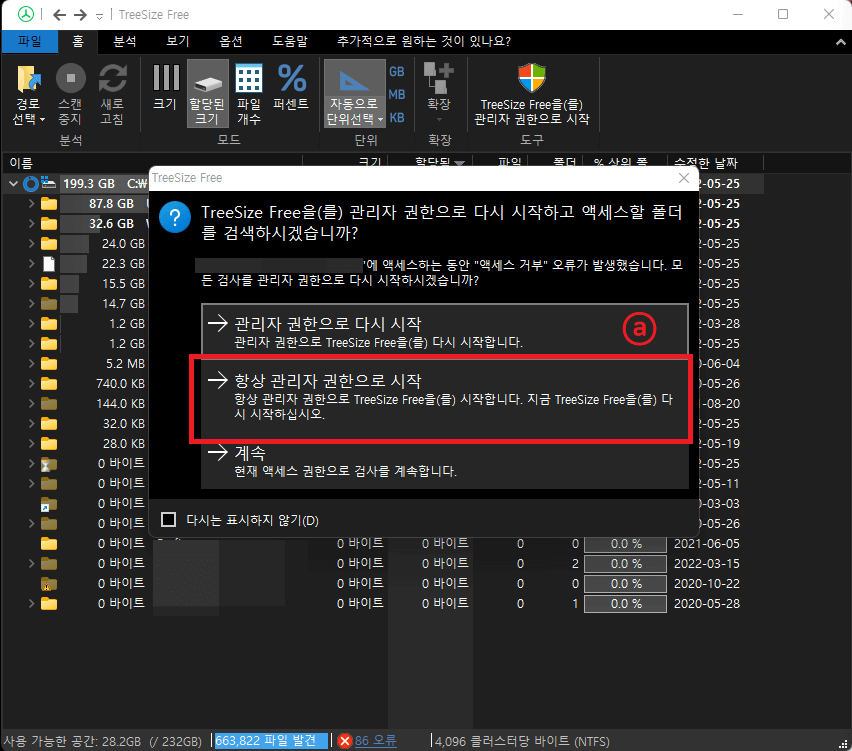Screen dimensions: 852x751
Task: Open the 경로 선택 path selector
Action: coord(29,95)
